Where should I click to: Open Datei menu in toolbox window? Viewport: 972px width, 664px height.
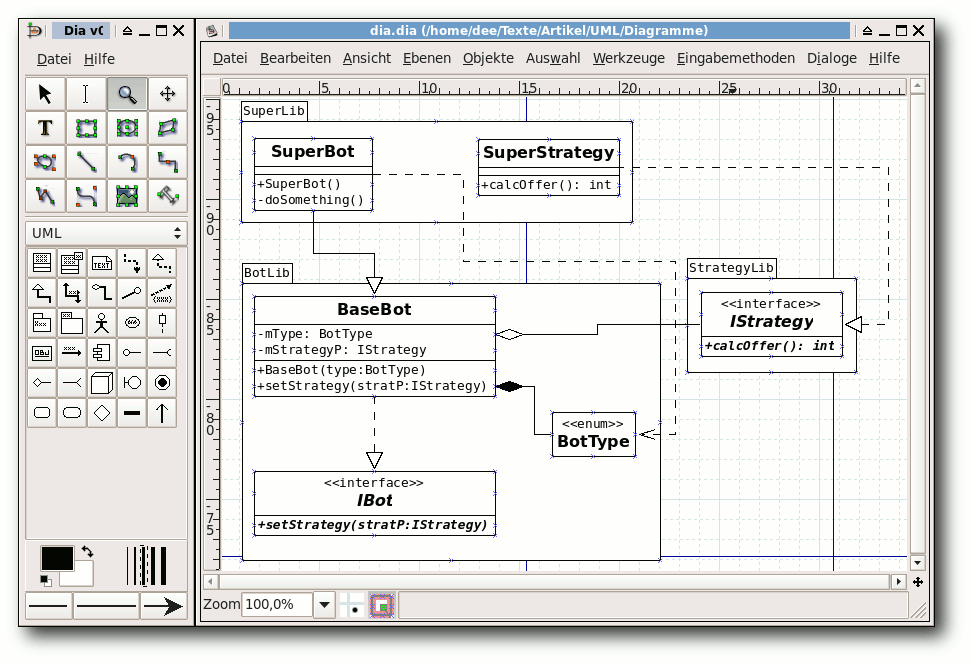[x=54, y=59]
